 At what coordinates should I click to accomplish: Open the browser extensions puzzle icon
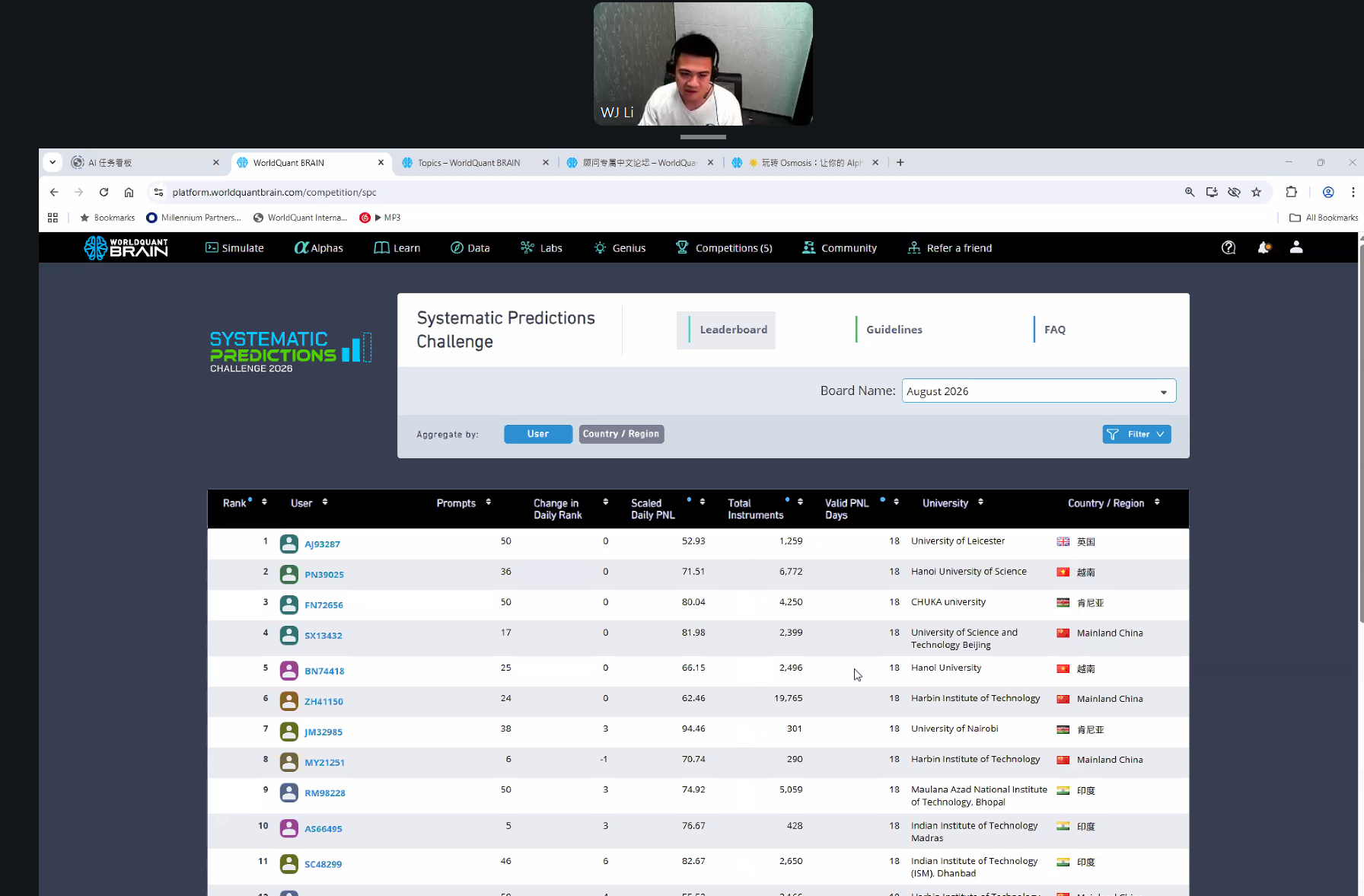[x=1292, y=192]
